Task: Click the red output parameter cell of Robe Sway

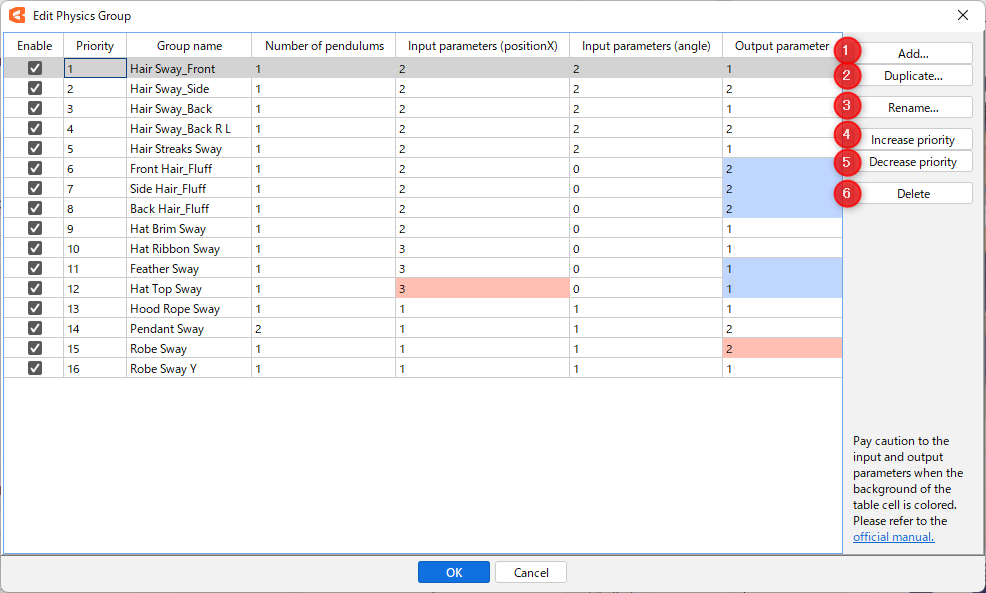Action: [781, 349]
